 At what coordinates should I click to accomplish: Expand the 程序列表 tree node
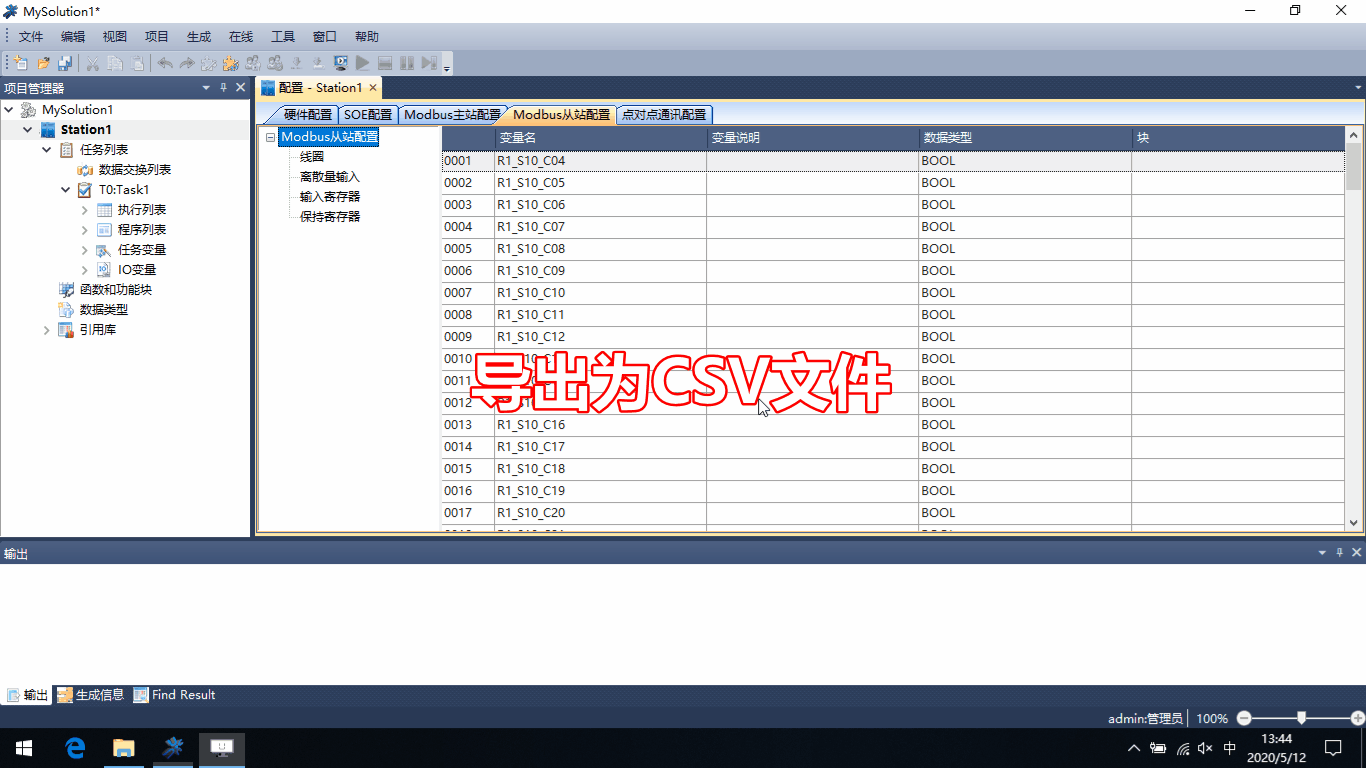[84, 229]
